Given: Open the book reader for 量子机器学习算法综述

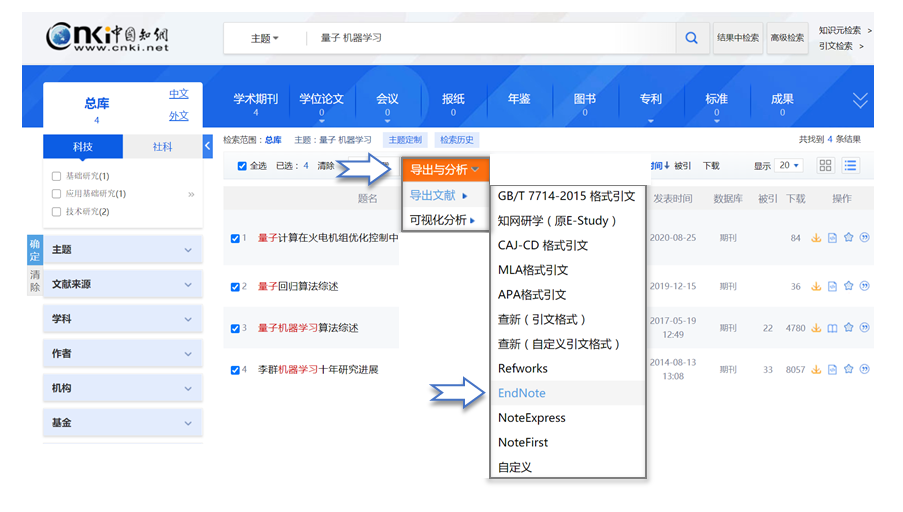Looking at the screenshot, I should (832, 328).
